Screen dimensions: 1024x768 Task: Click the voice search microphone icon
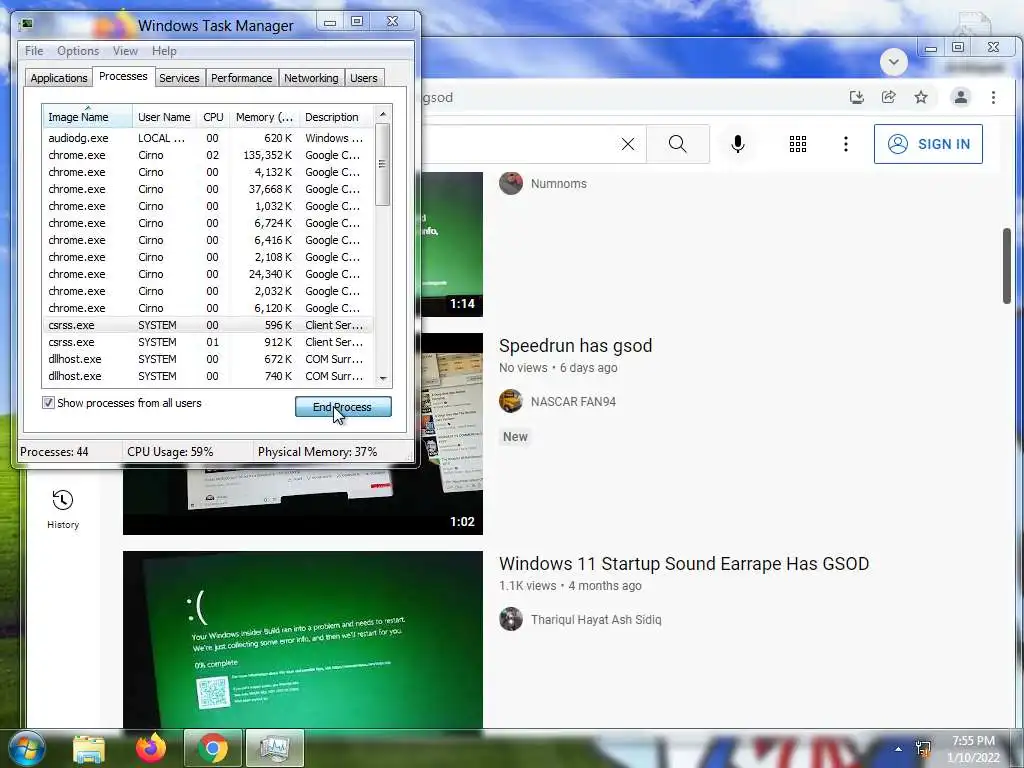[738, 144]
